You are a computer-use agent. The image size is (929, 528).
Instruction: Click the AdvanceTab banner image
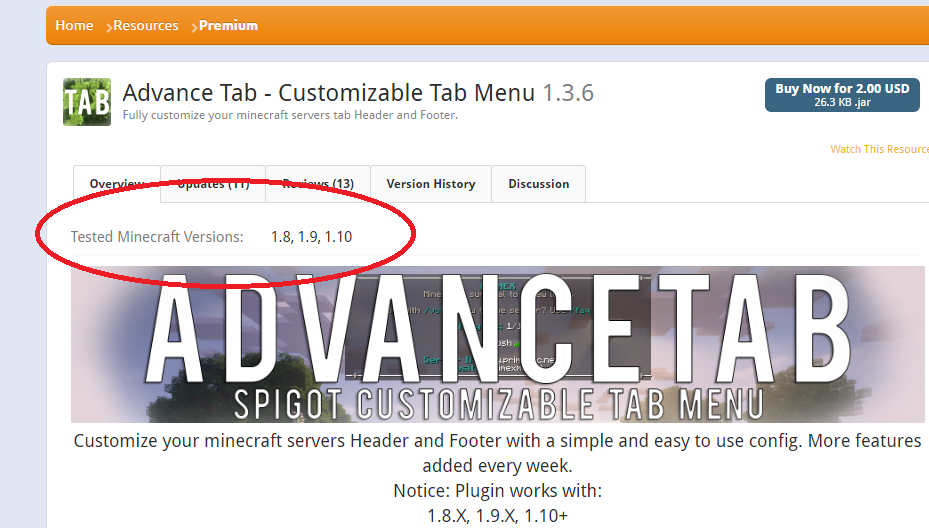pos(498,344)
